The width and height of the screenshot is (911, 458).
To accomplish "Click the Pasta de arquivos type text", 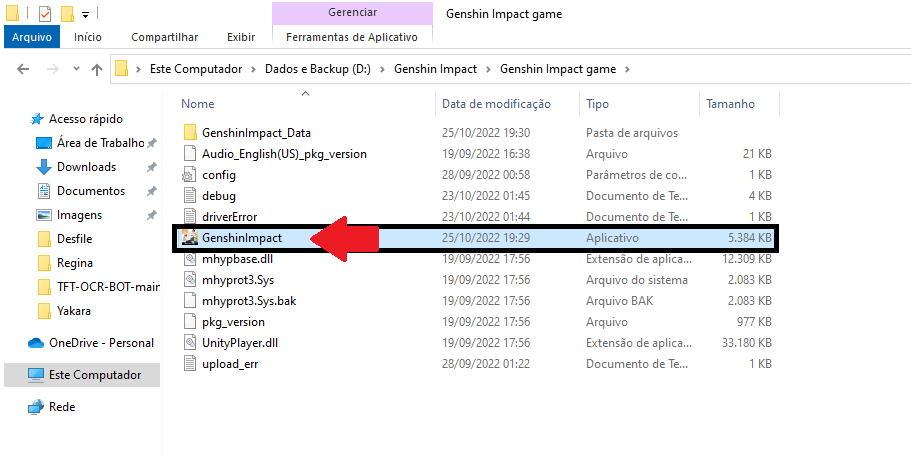I will click(632, 133).
